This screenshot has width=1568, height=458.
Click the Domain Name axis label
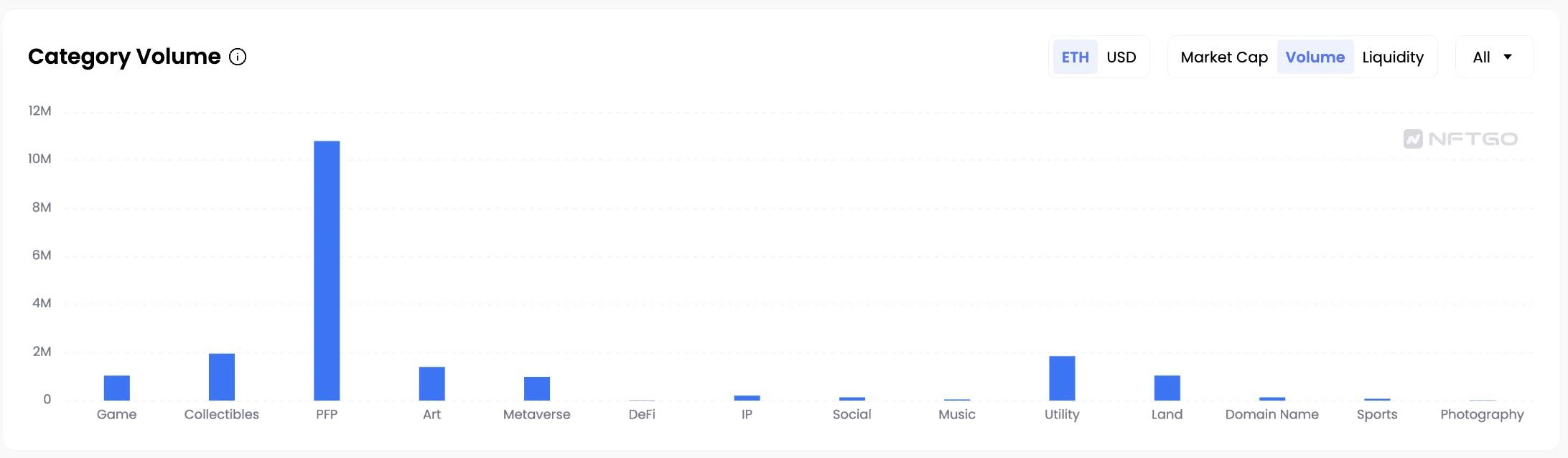pos(1271,414)
